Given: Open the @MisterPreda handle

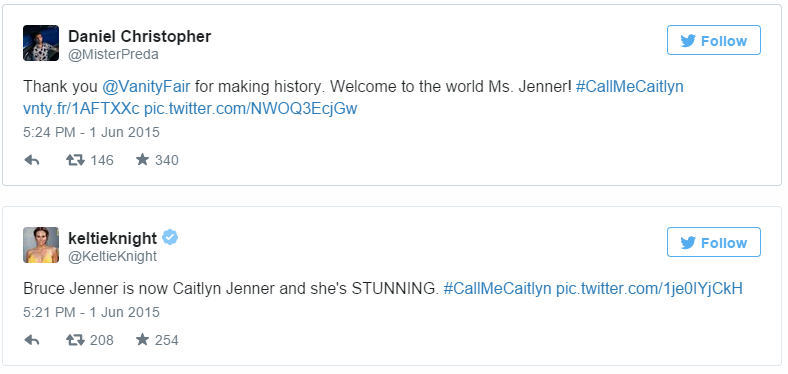Looking at the screenshot, I should (x=113, y=55).
